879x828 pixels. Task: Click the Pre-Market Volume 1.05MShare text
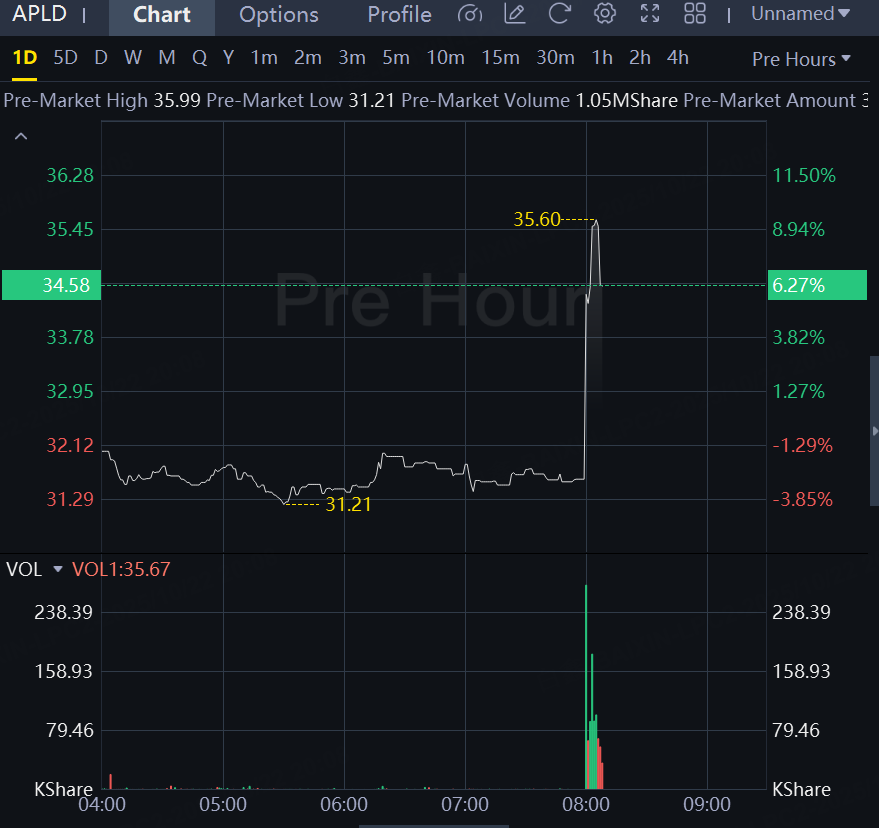[x=540, y=100]
